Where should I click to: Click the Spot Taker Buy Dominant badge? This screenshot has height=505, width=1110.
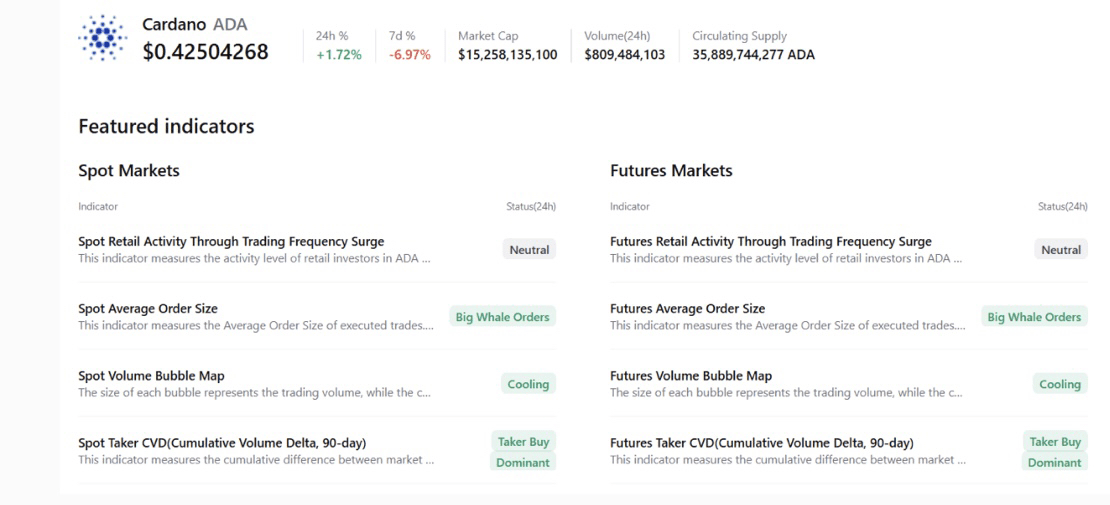523,452
